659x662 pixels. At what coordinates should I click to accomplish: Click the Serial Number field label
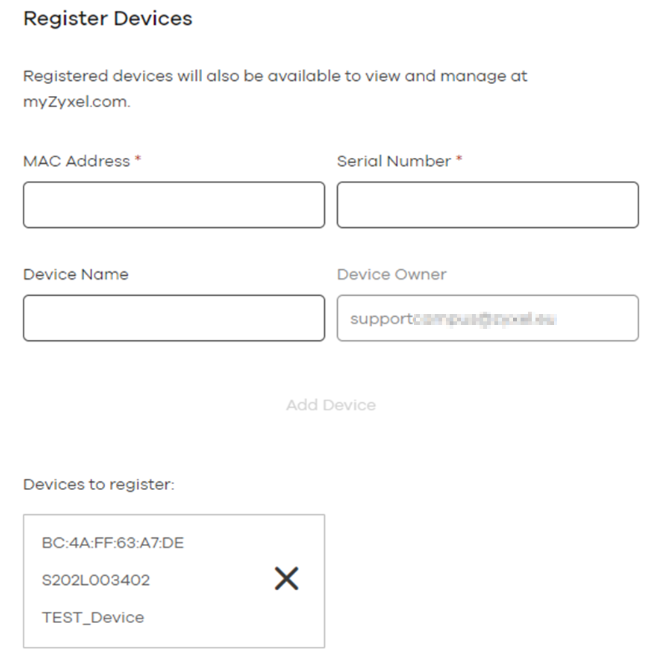click(393, 161)
